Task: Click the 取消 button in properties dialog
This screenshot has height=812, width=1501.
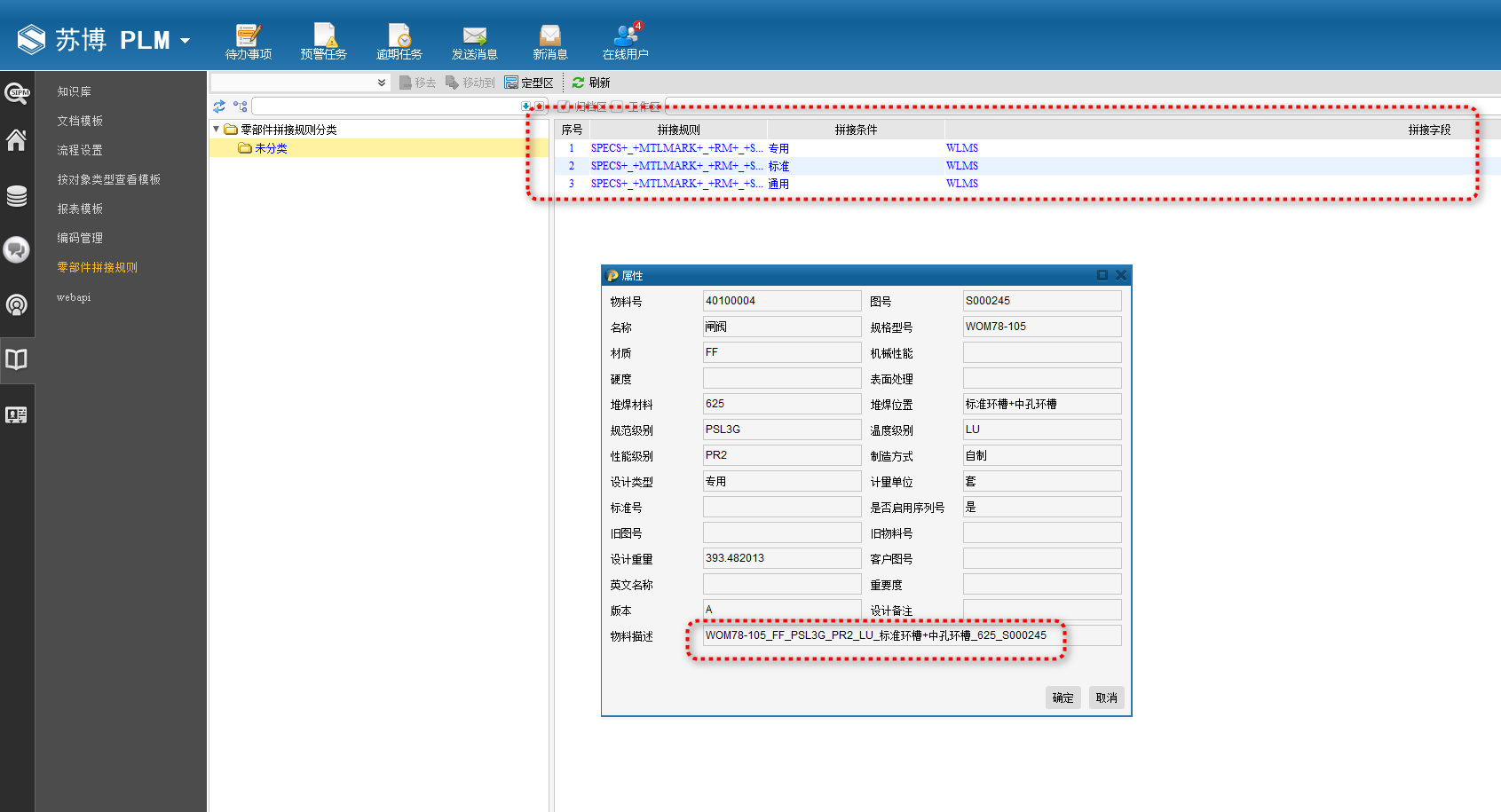Action: click(1106, 698)
